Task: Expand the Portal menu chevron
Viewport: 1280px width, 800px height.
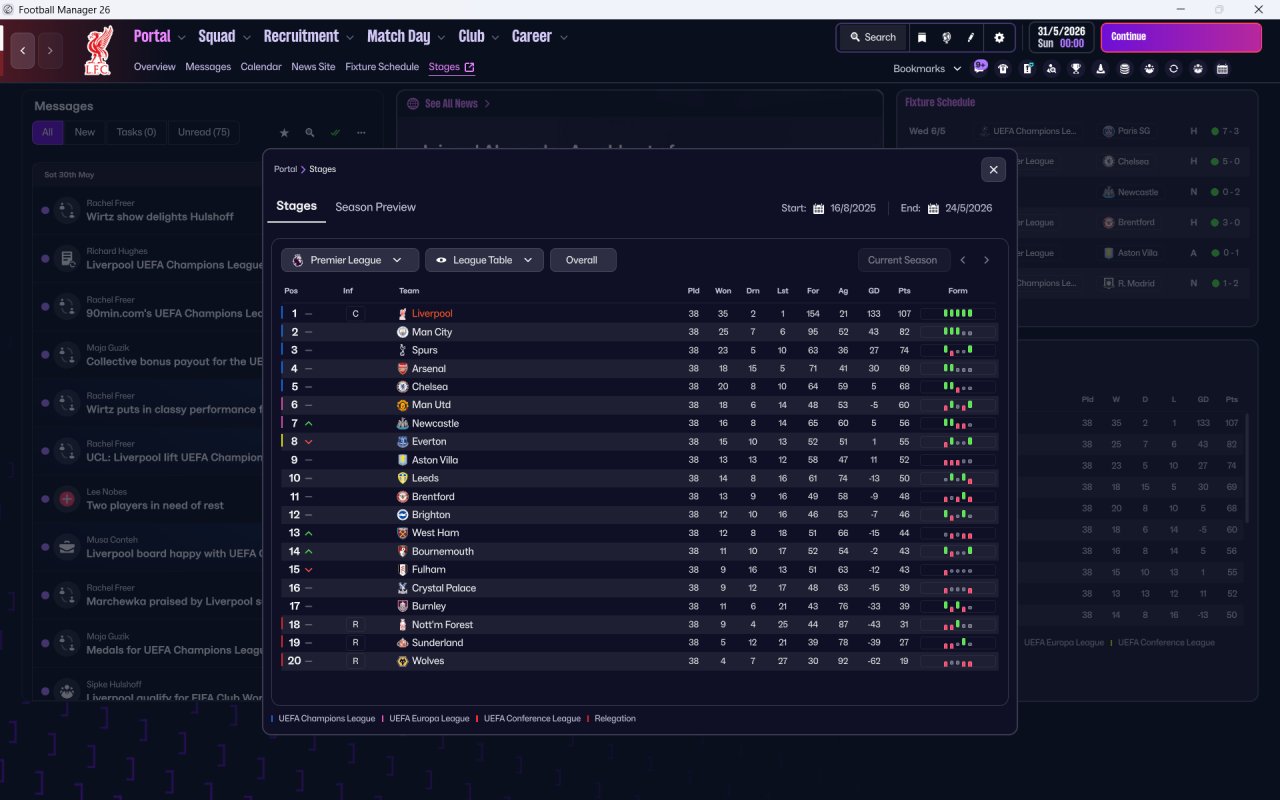Action: (181, 38)
